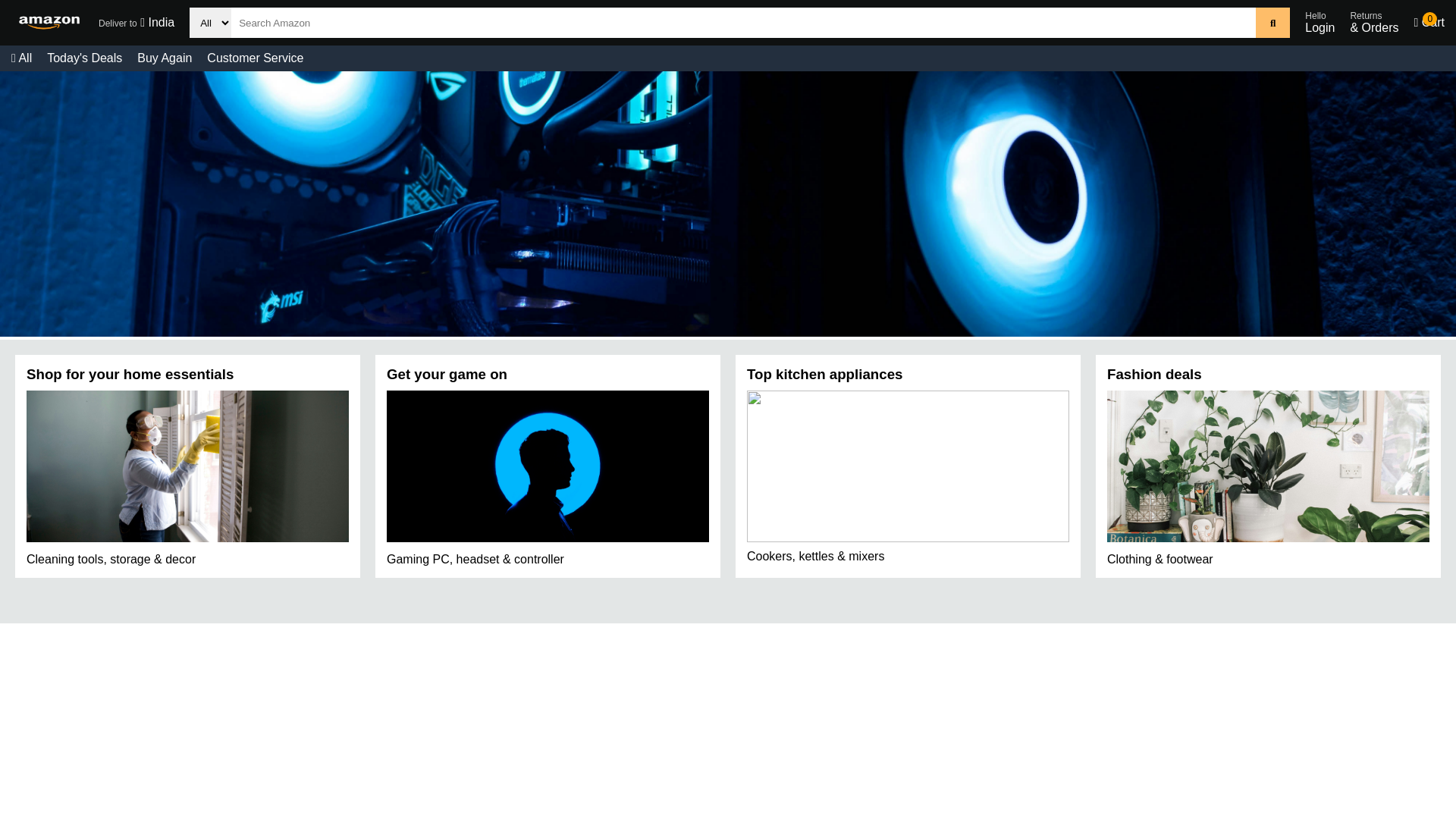Click the Fashion deals plants image

click(x=1268, y=466)
